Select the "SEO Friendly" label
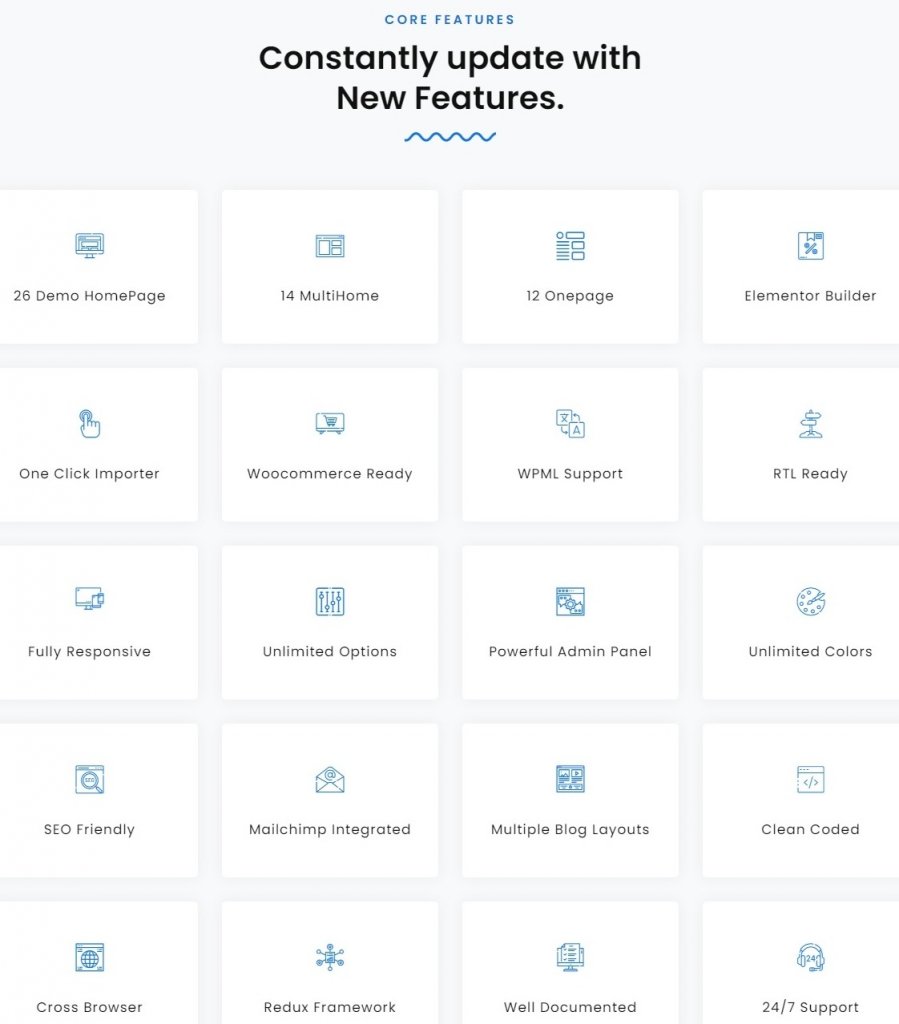This screenshot has width=899, height=1024. tap(89, 829)
